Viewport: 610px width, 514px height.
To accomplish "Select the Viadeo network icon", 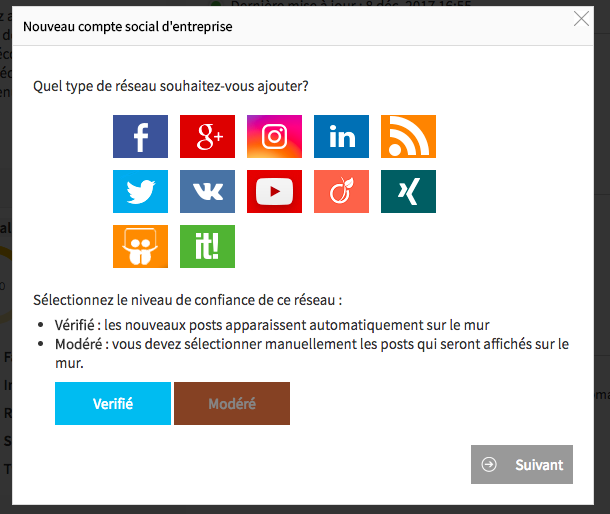I will click(341, 191).
